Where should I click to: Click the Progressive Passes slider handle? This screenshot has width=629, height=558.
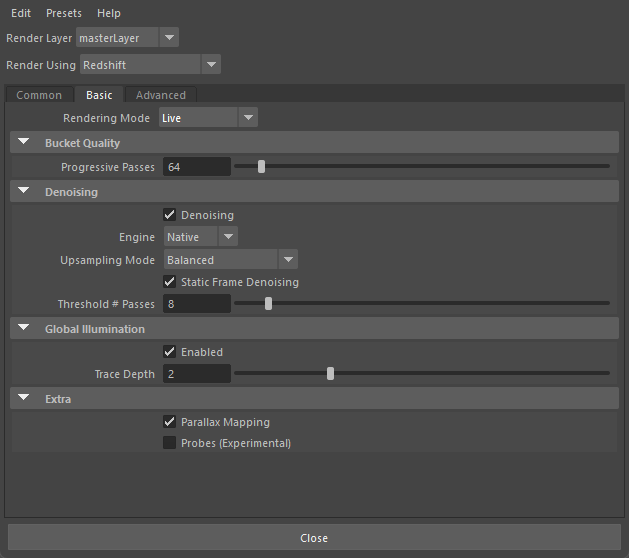click(x=262, y=167)
